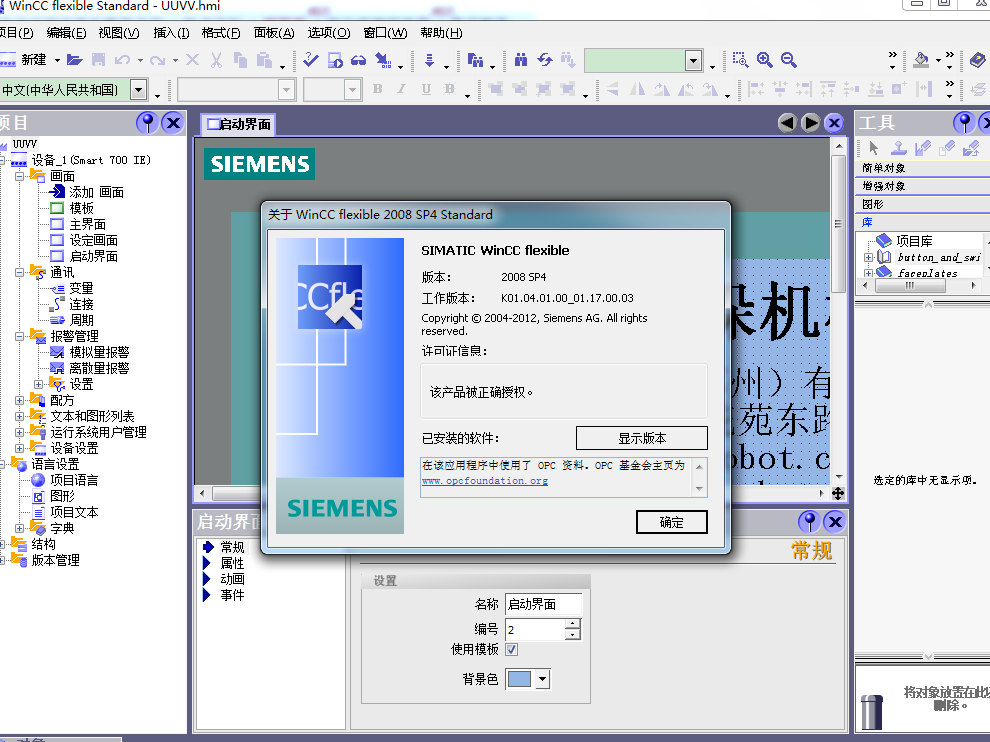The width and height of the screenshot is (990, 742).
Task: Expand the 文本和图形列表 node
Action: (x=20, y=416)
